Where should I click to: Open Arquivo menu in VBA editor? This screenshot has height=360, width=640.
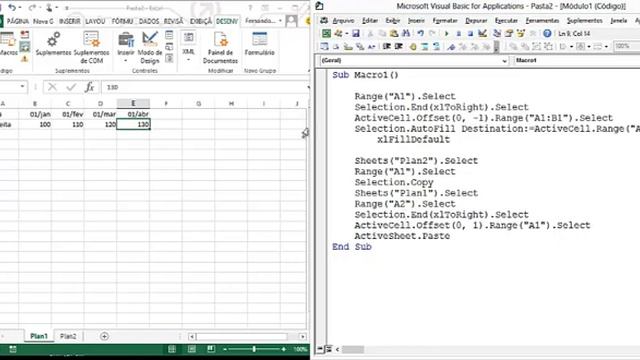(343, 20)
